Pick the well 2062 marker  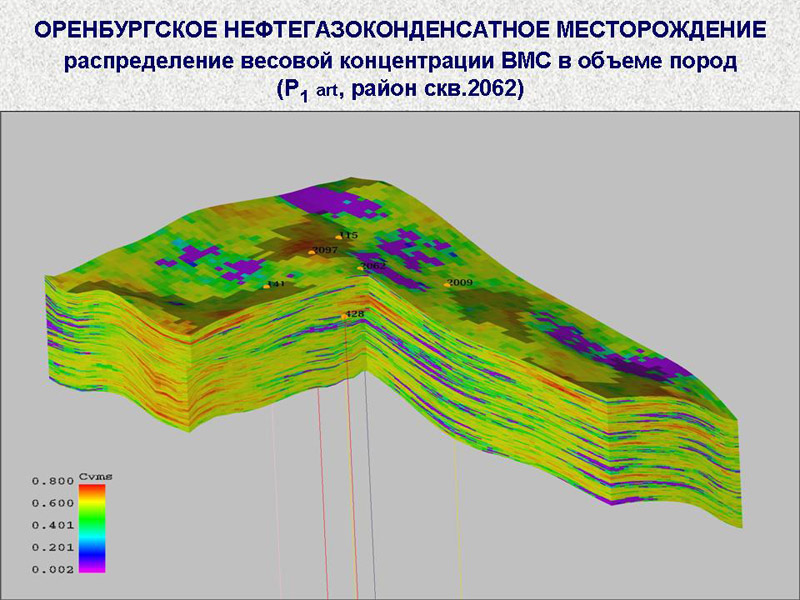[x=361, y=268]
